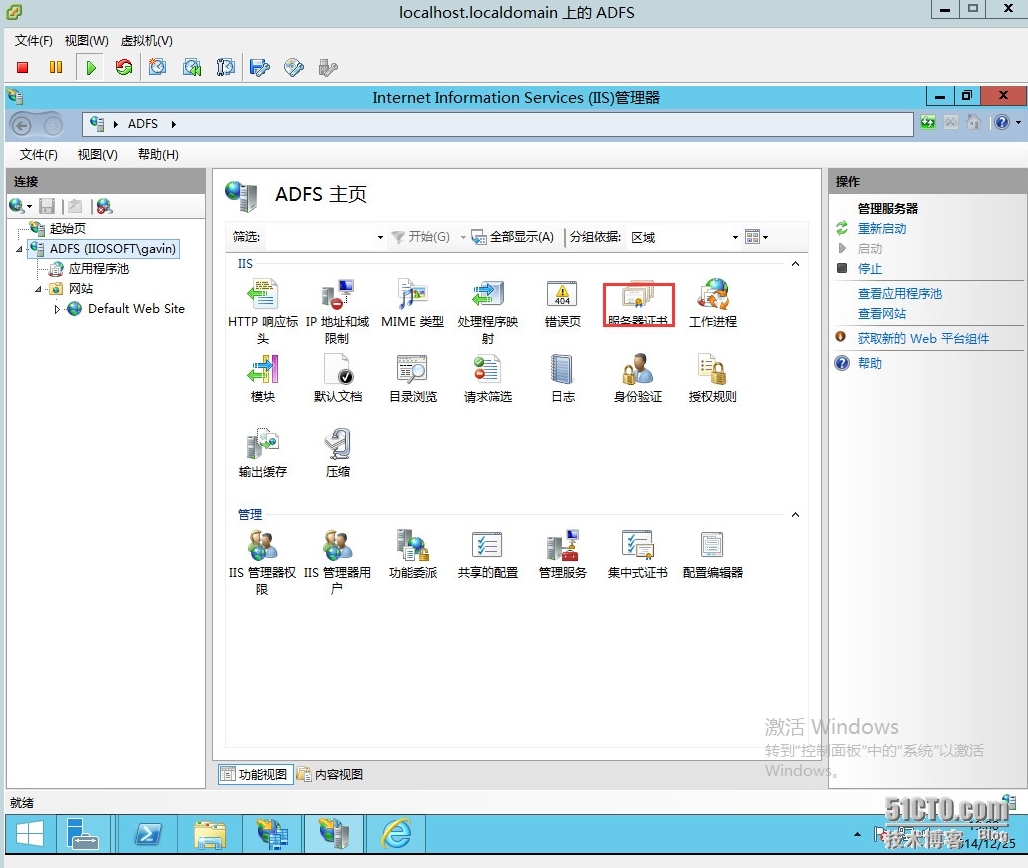Viewport: 1028px width, 868px height.
Task: Click the Windows Start button
Action: click(x=30, y=835)
